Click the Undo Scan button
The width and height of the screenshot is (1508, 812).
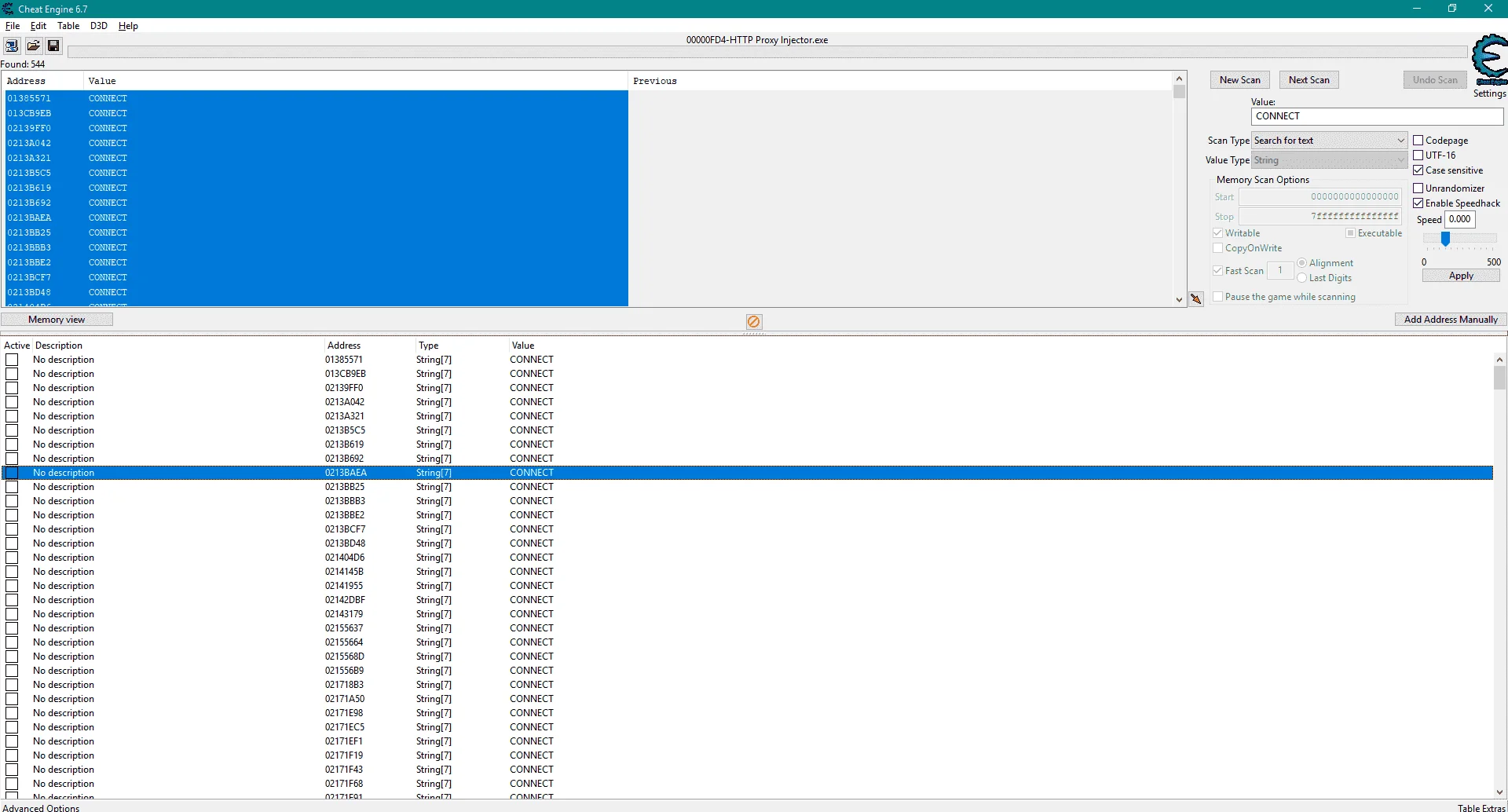1435,80
